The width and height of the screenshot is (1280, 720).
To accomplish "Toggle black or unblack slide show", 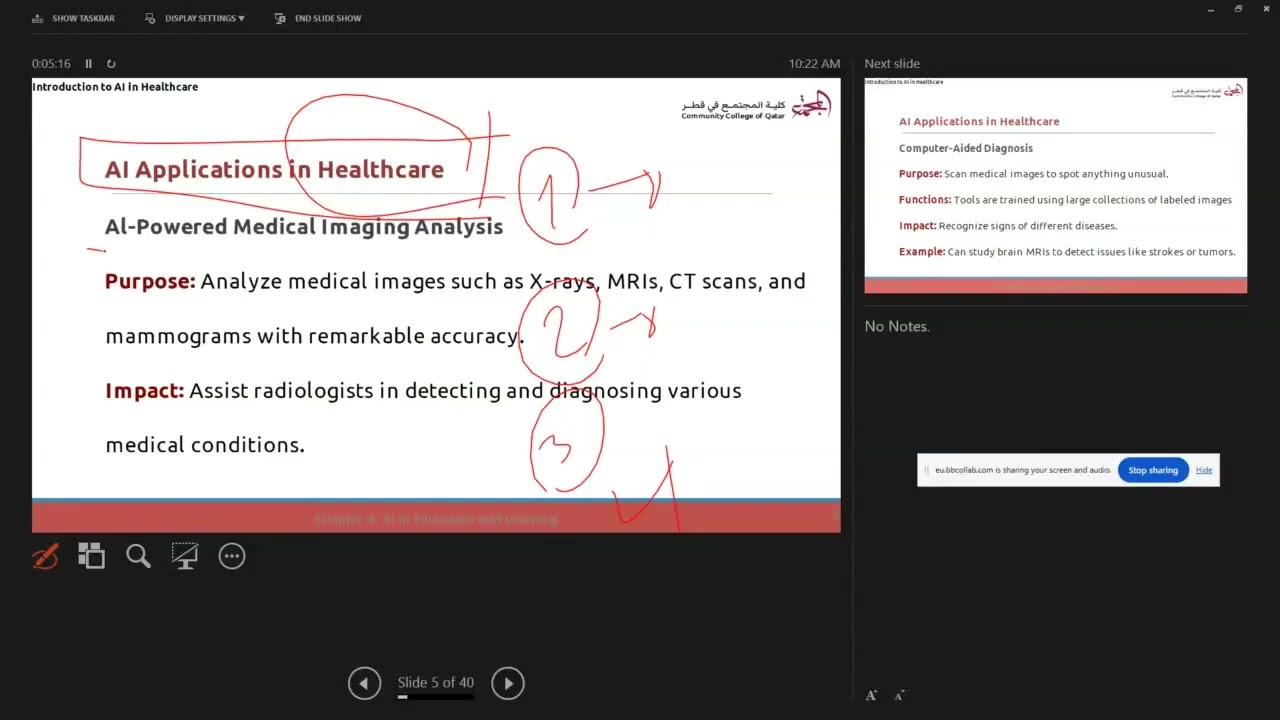I will coord(185,556).
